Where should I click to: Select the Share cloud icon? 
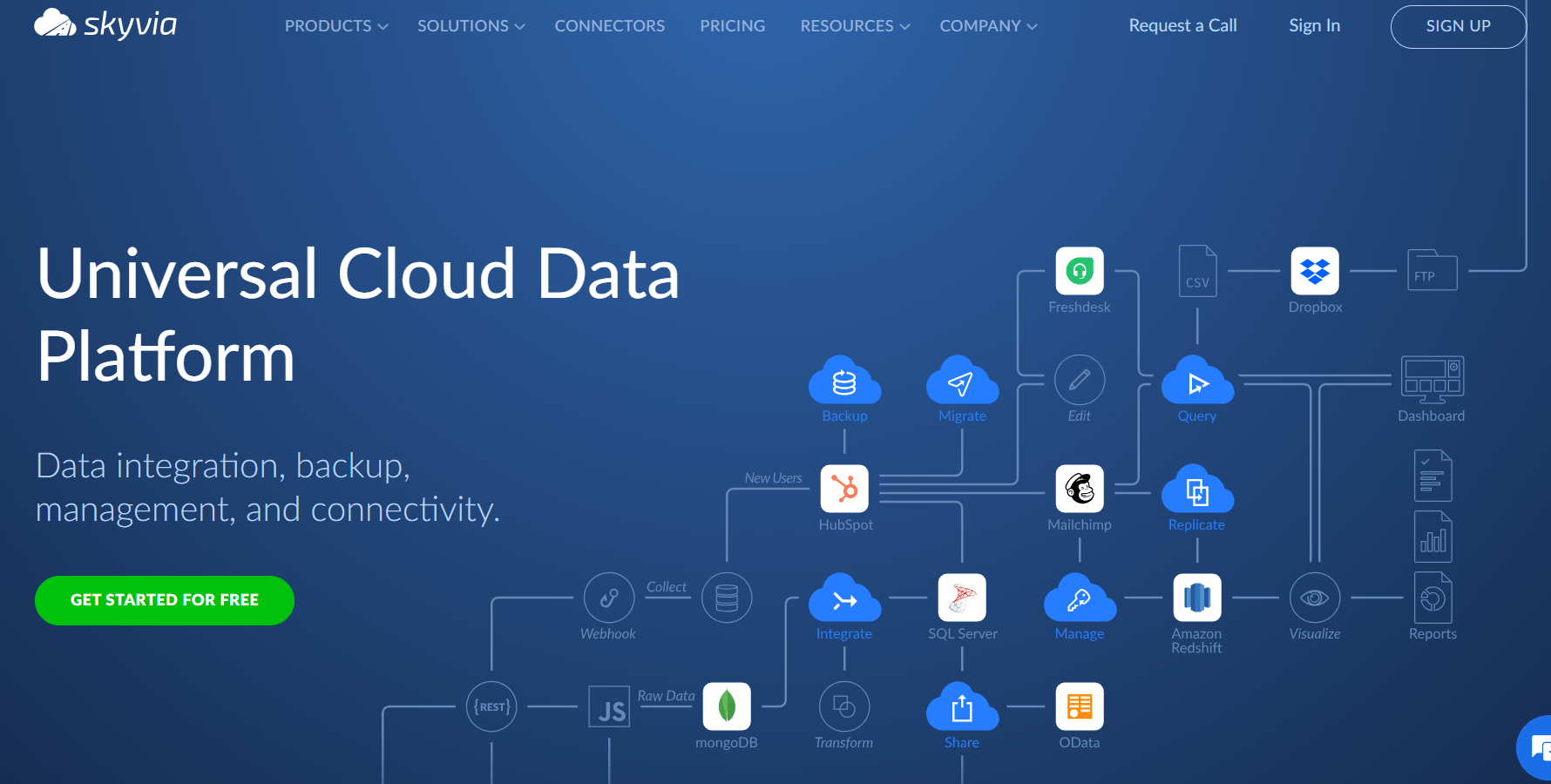pos(962,706)
